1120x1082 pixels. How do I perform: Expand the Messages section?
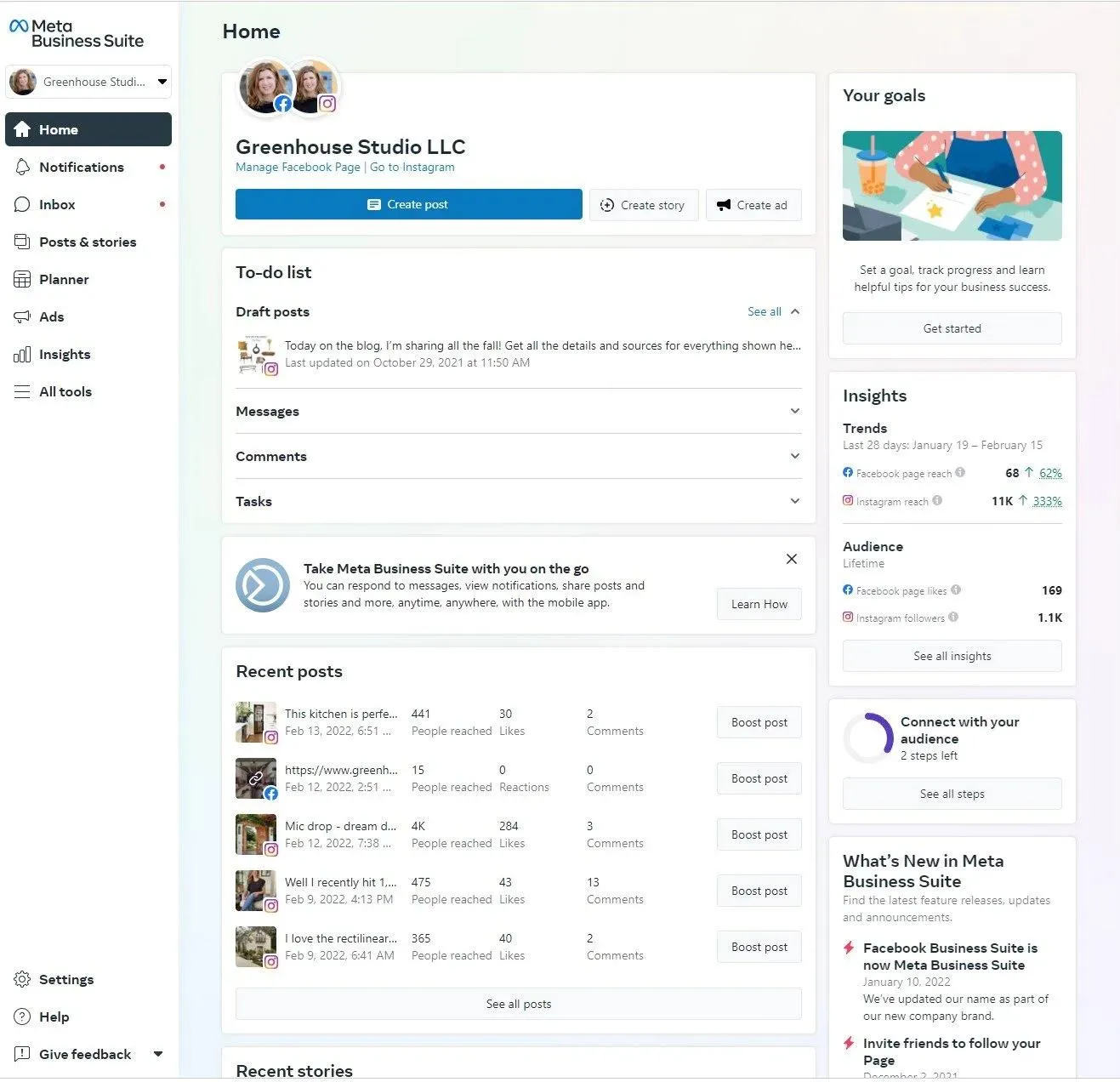tap(518, 411)
